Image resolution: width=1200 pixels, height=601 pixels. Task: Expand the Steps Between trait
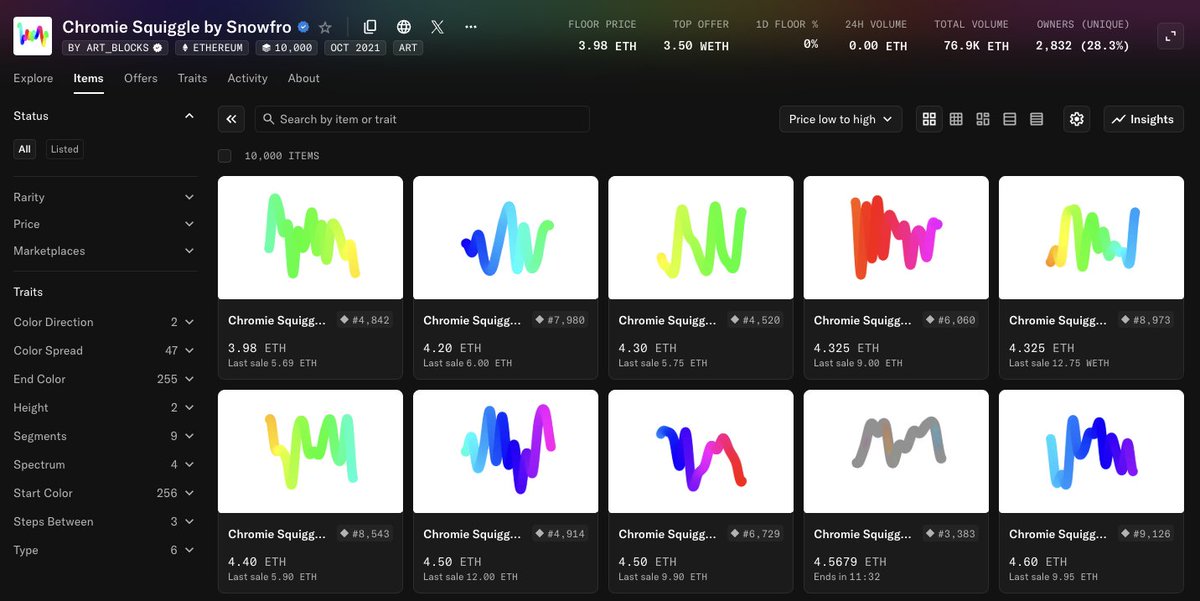tap(105, 522)
